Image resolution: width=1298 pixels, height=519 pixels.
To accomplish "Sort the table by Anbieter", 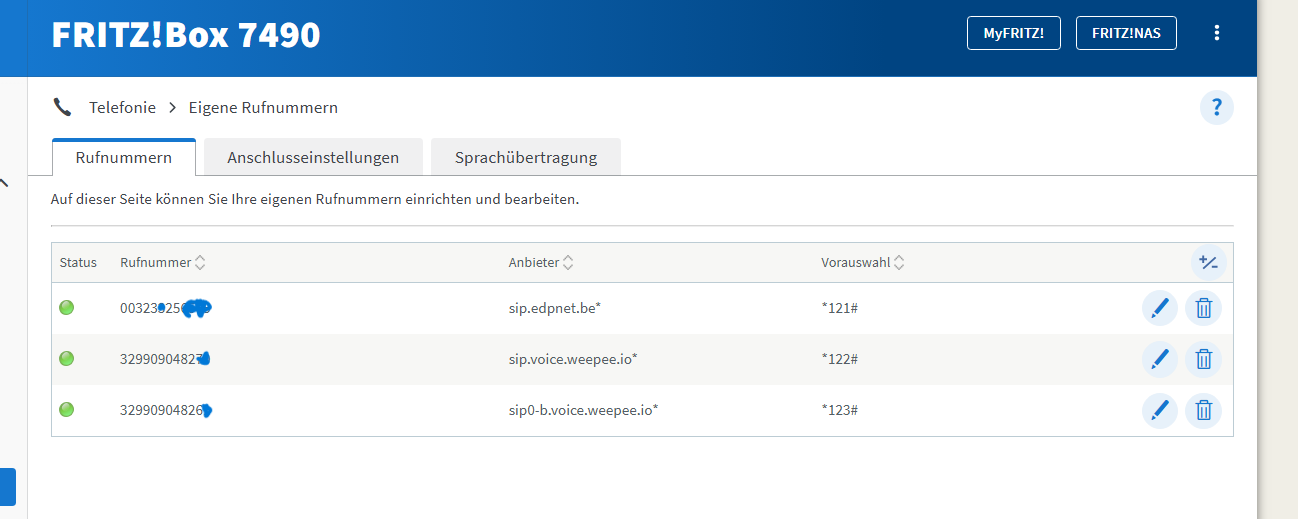I will [541, 263].
